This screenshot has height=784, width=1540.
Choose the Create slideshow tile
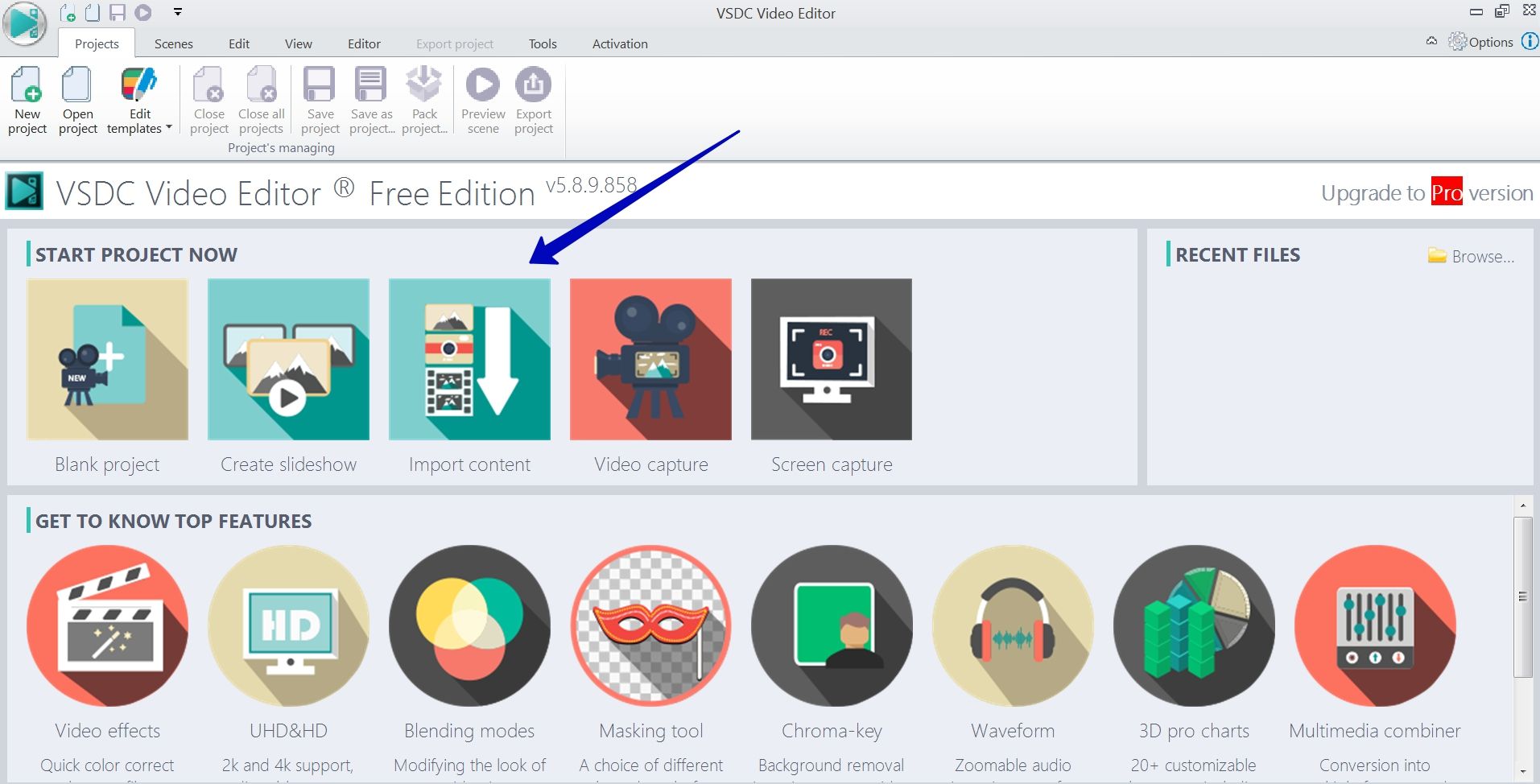click(x=288, y=359)
